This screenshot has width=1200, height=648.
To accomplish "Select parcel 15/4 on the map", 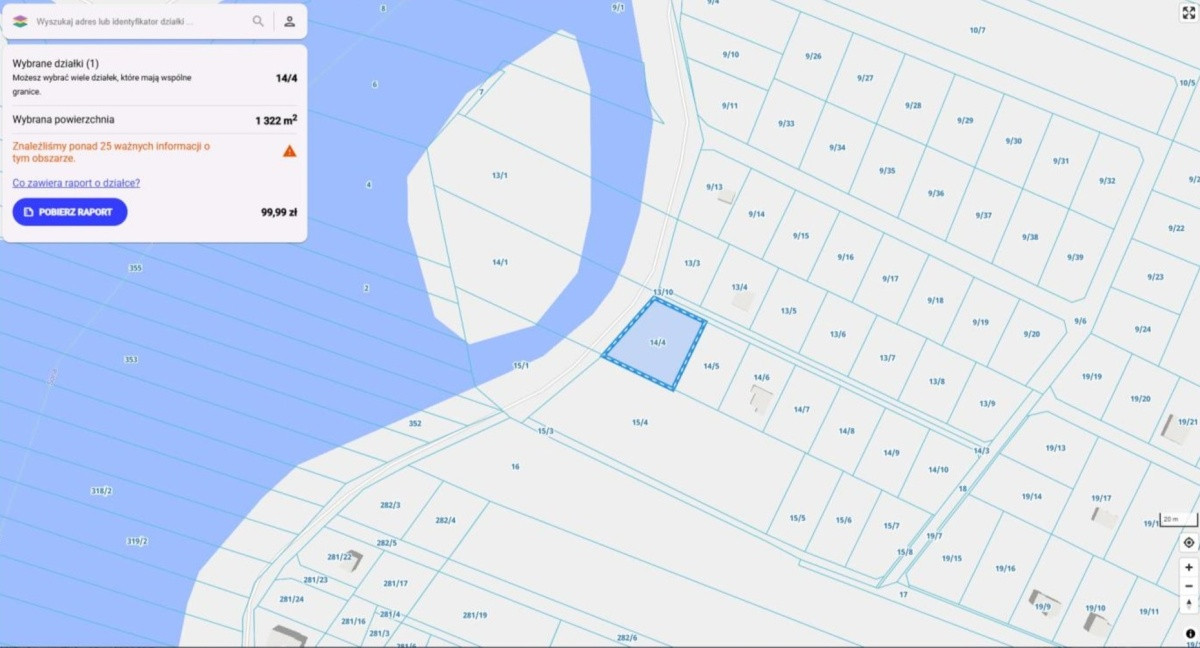I will tap(640, 423).
